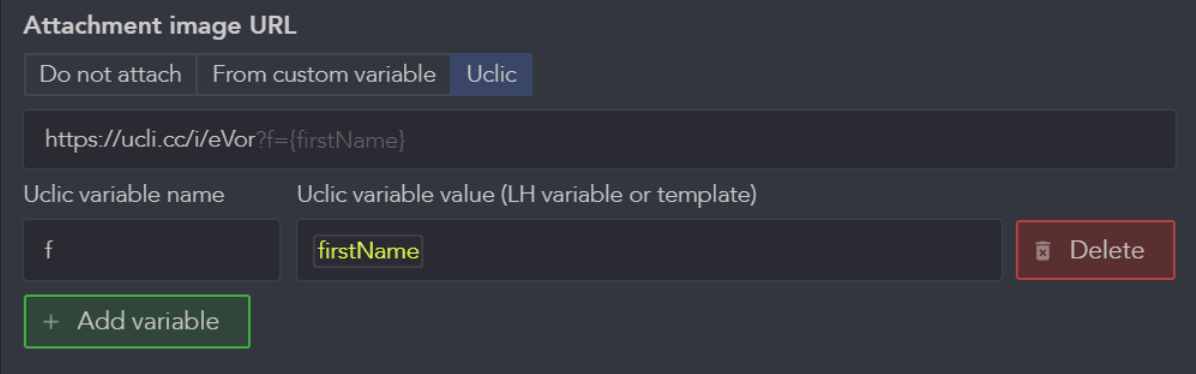This screenshot has height=374, width=1196.
Task: Focus the Uclic URL input field
Action: [x=600, y=140]
